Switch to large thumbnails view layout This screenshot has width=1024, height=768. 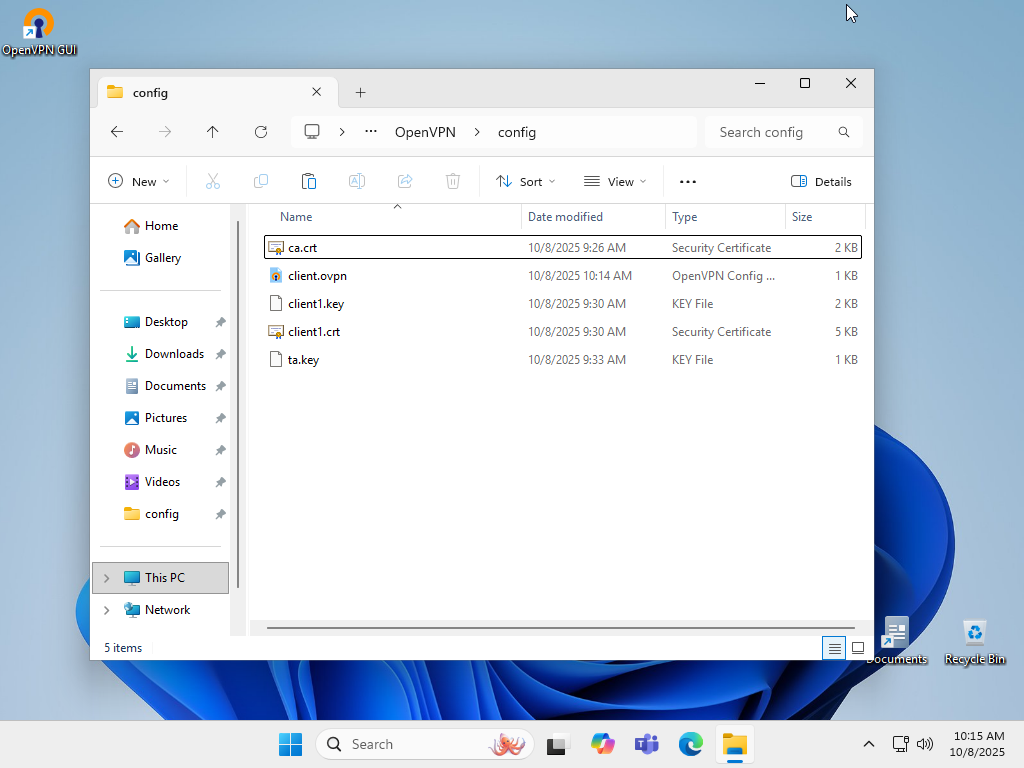pyautogui.click(x=858, y=648)
